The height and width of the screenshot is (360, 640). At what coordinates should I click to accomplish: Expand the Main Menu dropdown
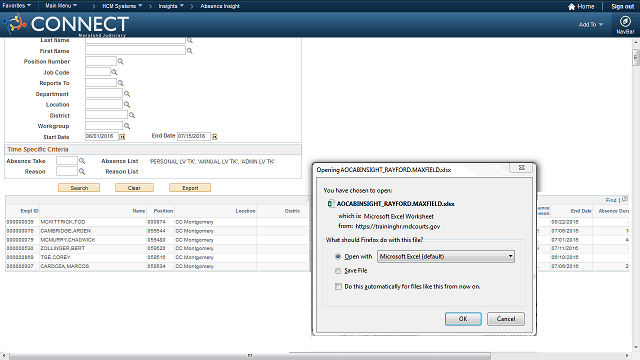click(61, 6)
